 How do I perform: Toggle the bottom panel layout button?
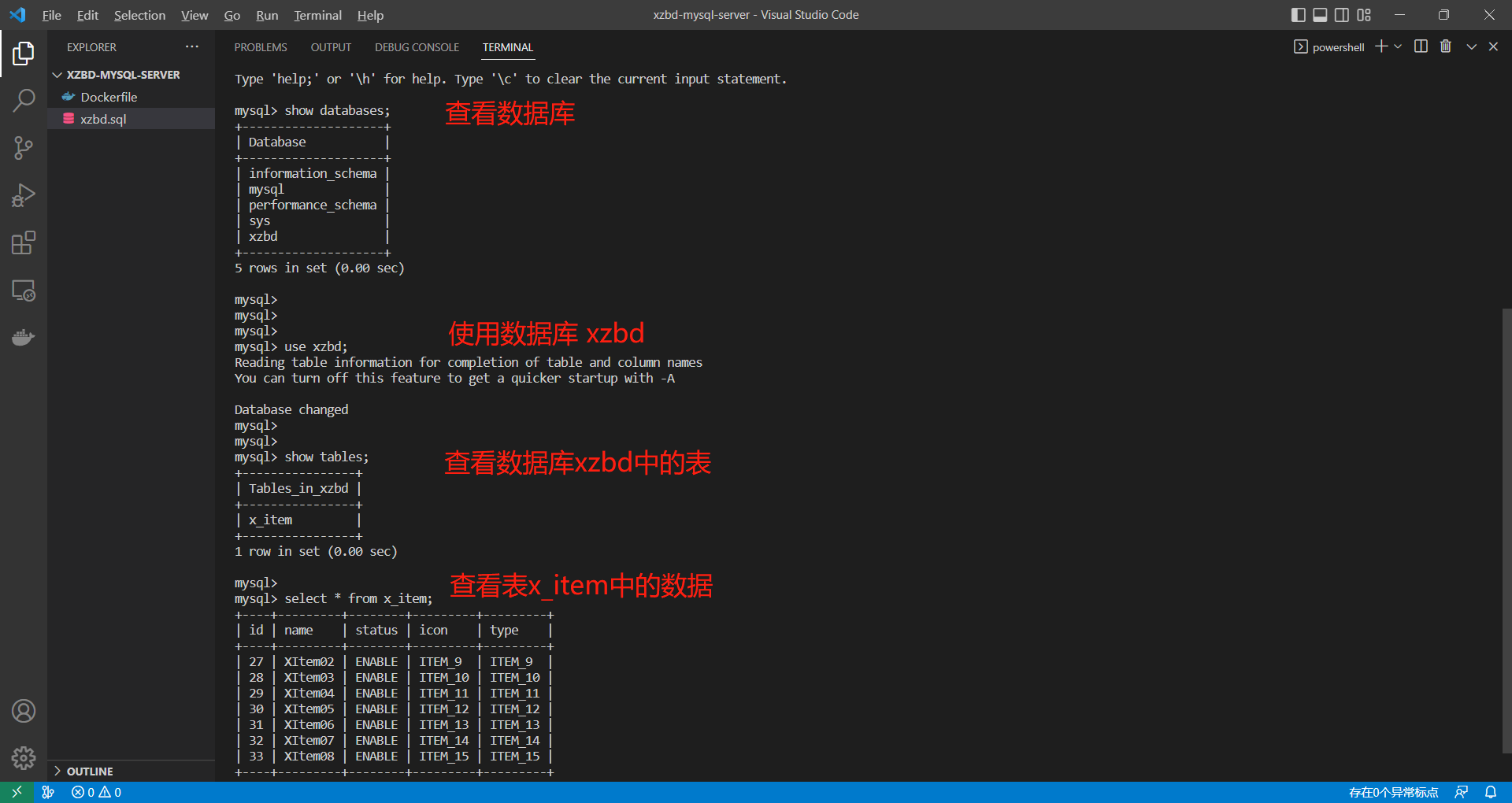tap(1320, 15)
